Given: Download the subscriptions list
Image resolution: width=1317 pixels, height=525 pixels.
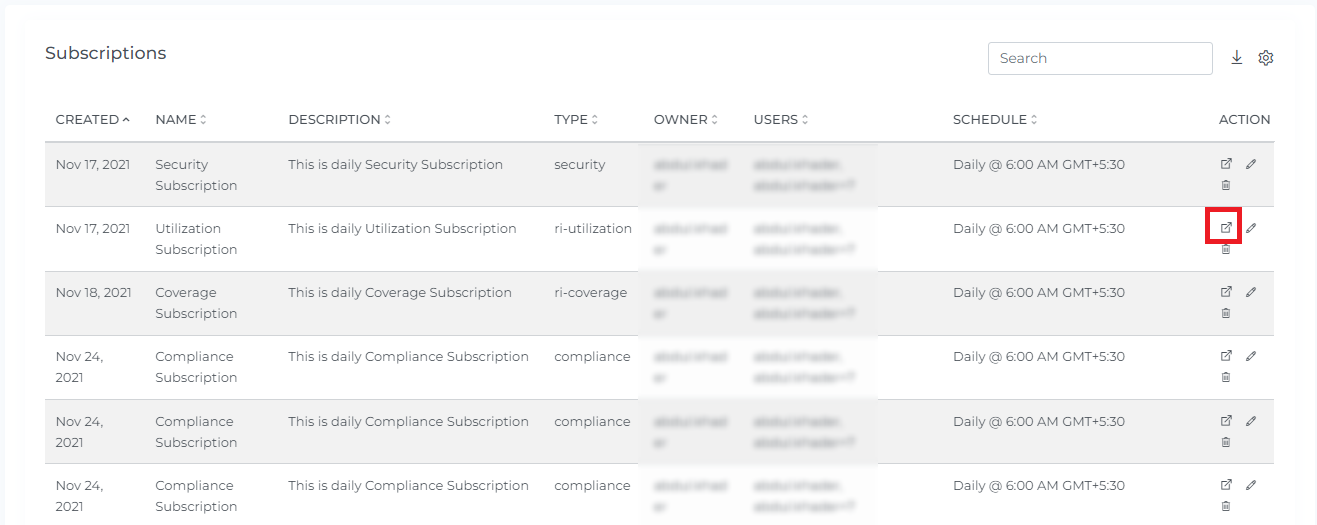Looking at the screenshot, I should coord(1236,58).
